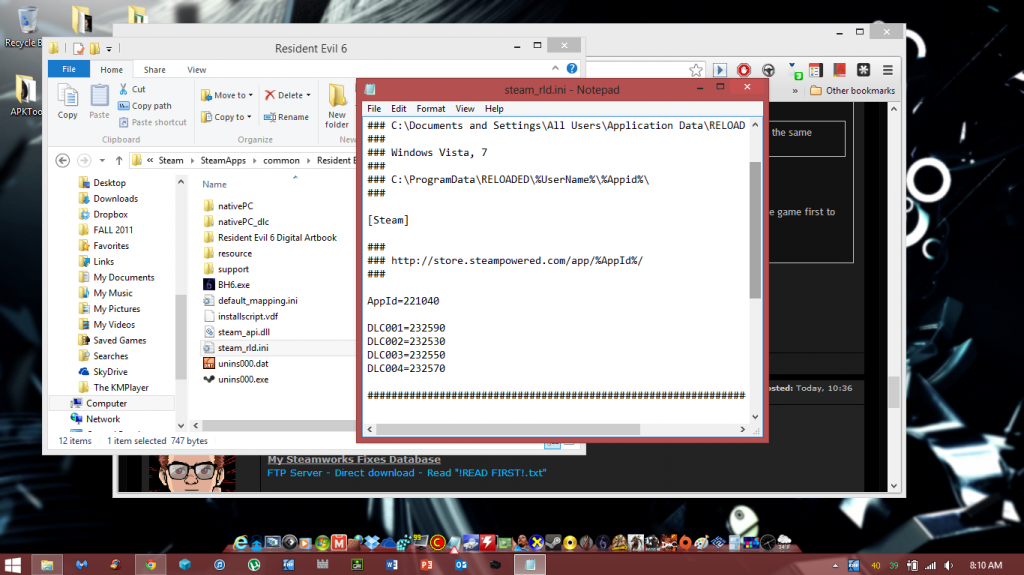
Task: Click the volume icon in the system tray
Action: tap(949, 565)
